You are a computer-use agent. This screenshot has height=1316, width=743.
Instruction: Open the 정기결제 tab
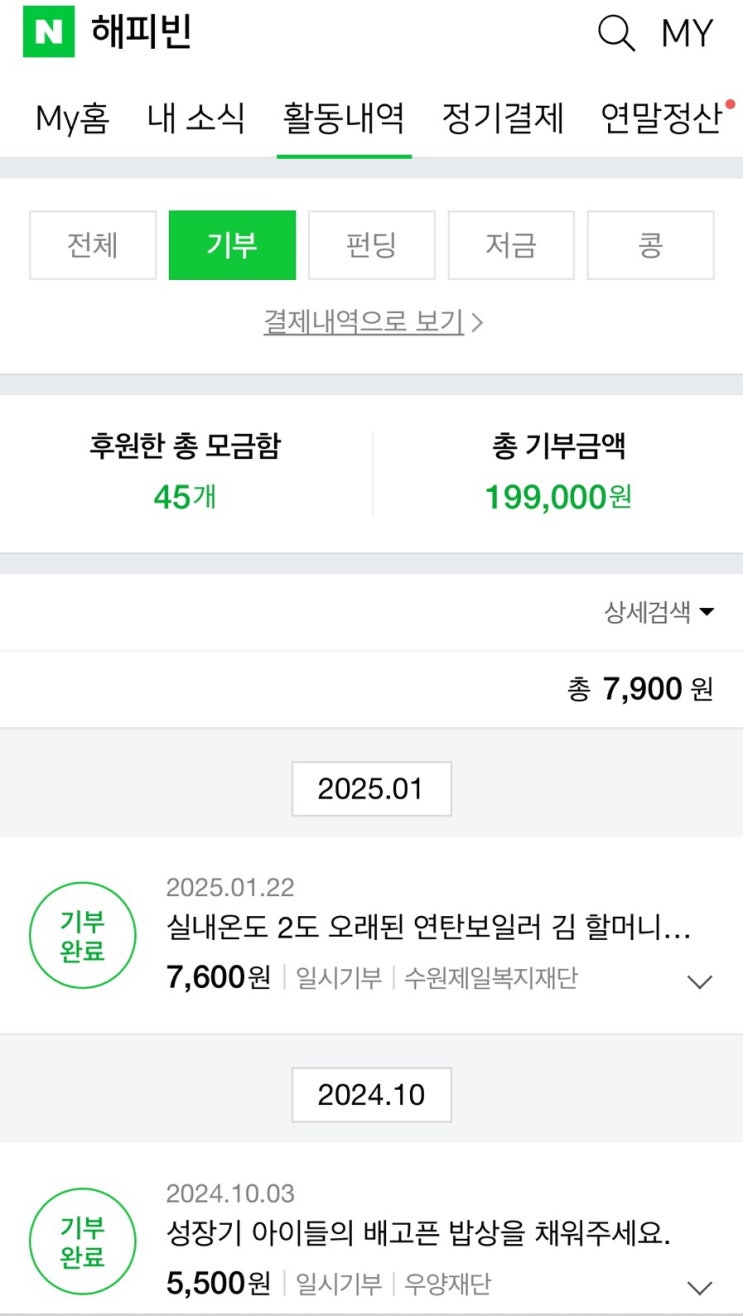(503, 119)
